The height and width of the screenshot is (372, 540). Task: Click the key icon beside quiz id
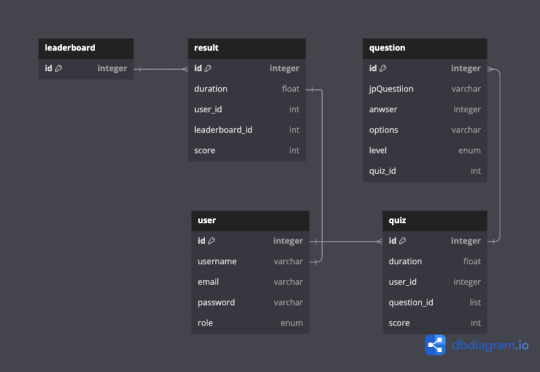pyautogui.click(x=402, y=241)
